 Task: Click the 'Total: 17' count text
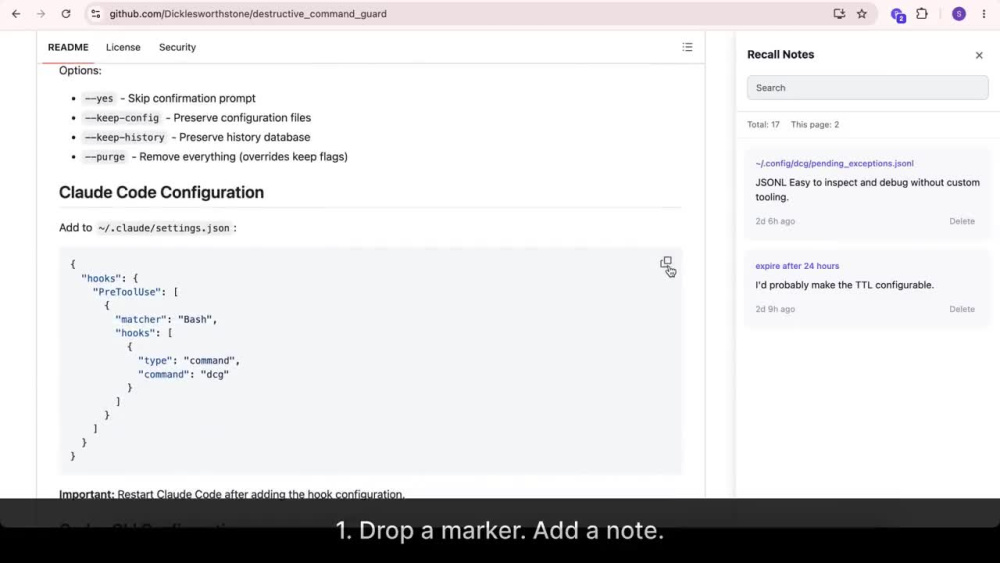pos(763,124)
